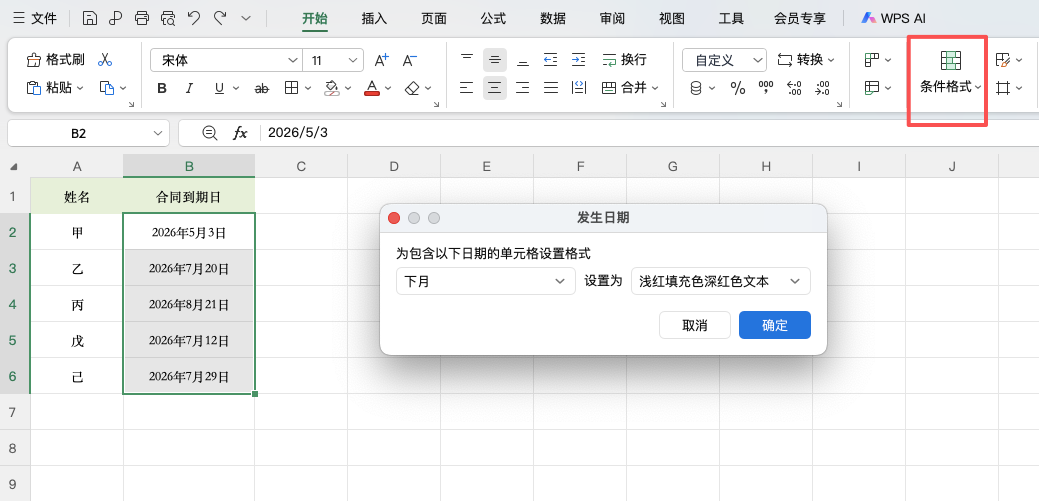Screen dimensions: 1039x501
Task: Click the Format Painter (格式刷) button
Action: [x=56, y=60]
